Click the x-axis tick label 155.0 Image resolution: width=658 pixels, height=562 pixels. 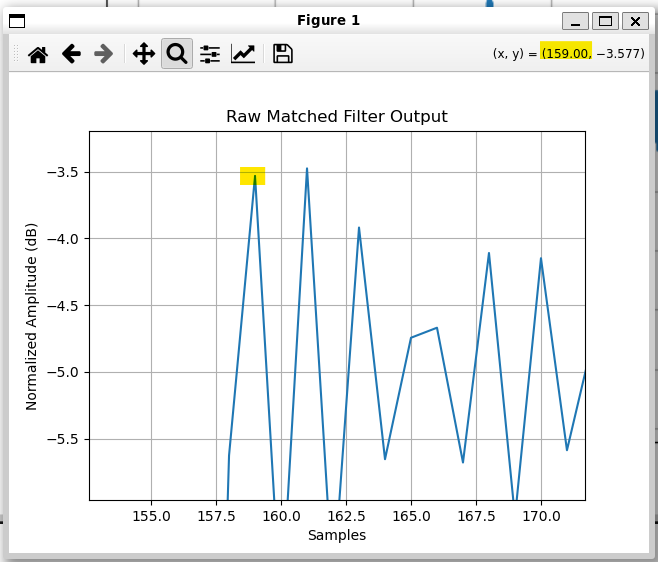pos(151,516)
